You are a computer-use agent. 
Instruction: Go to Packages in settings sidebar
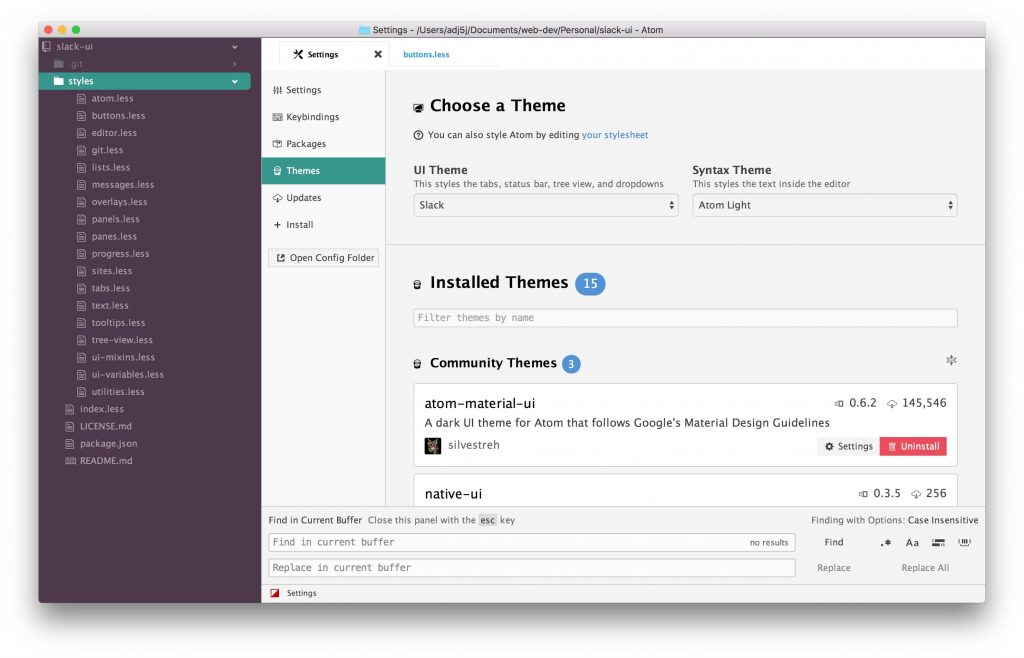(x=305, y=144)
